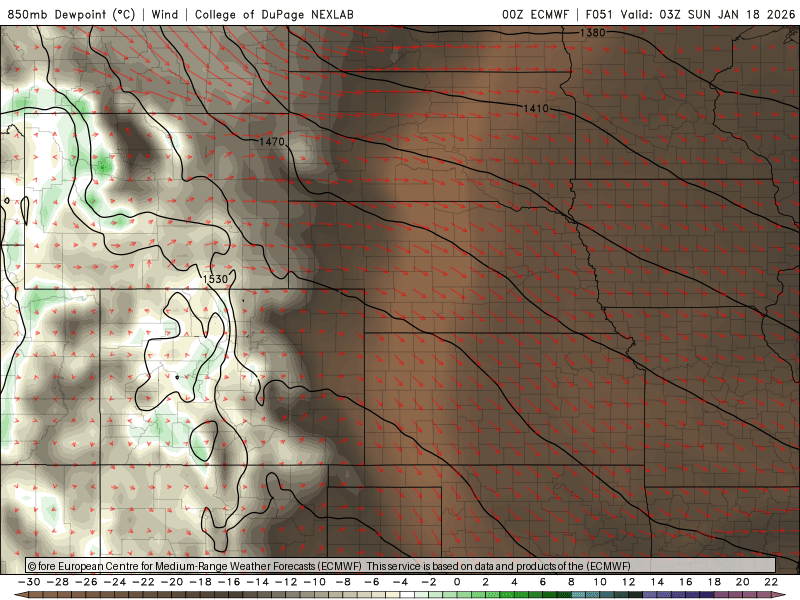Click the -30 value on the color scale
This screenshot has height=600, width=800.
[x=29, y=582]
